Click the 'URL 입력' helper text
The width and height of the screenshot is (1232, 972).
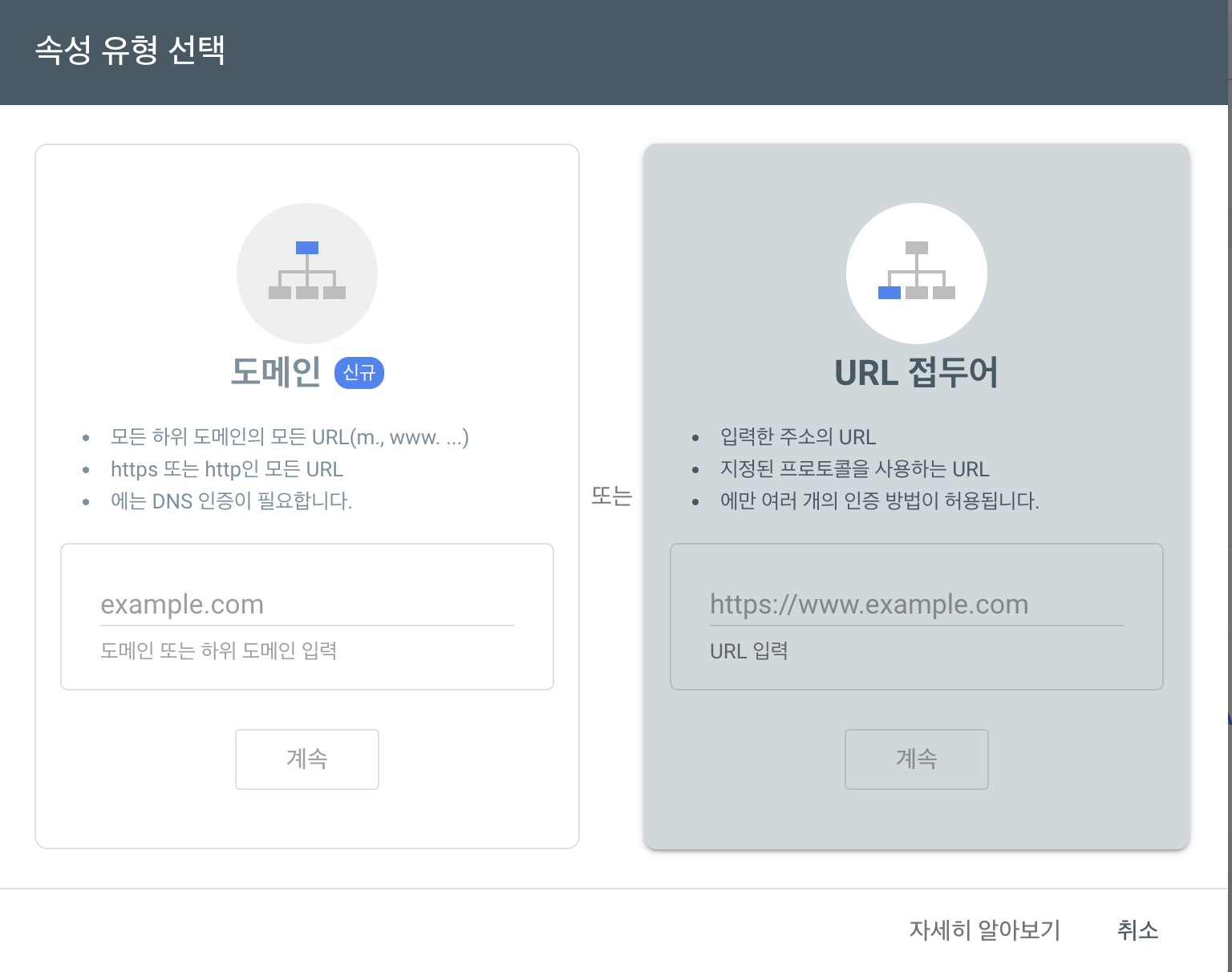pyautogui.click(x=749, y=650)
